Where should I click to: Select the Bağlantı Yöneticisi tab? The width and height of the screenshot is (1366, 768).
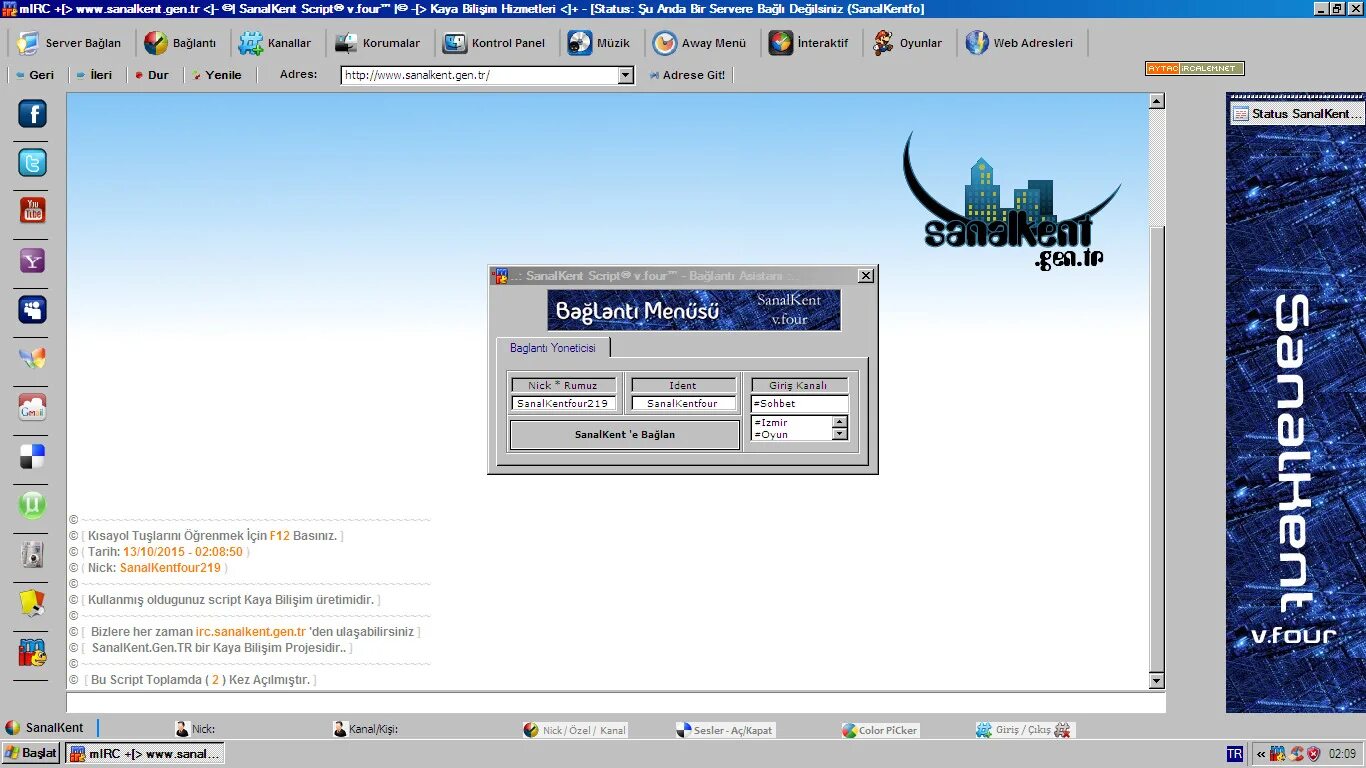point(553,348)
